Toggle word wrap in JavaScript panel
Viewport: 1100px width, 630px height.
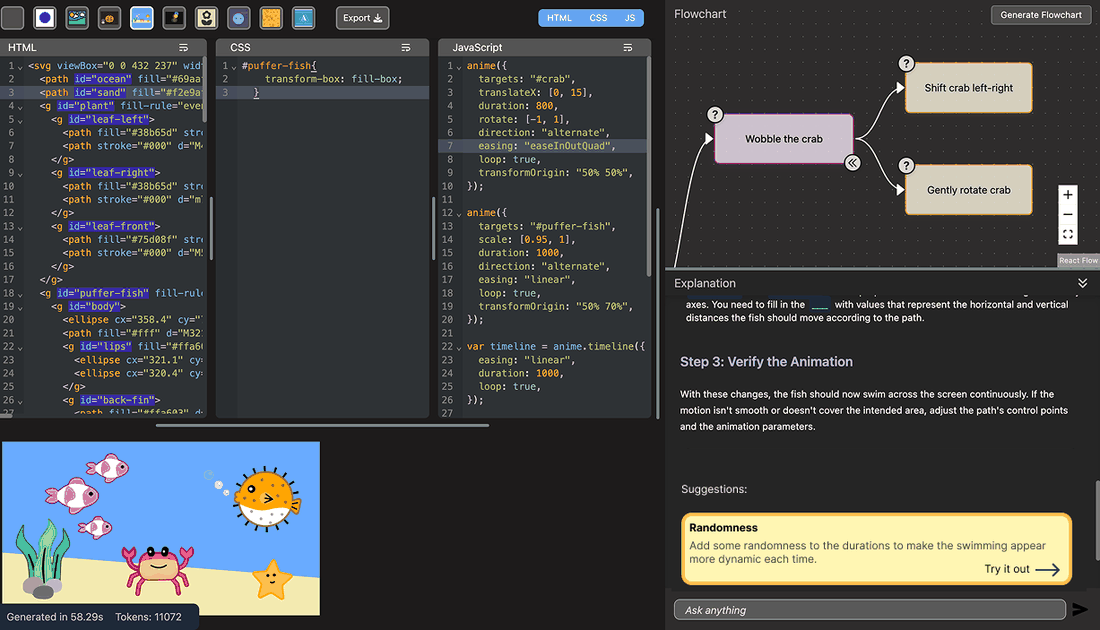pyautogui.click(x=628, y=48)
